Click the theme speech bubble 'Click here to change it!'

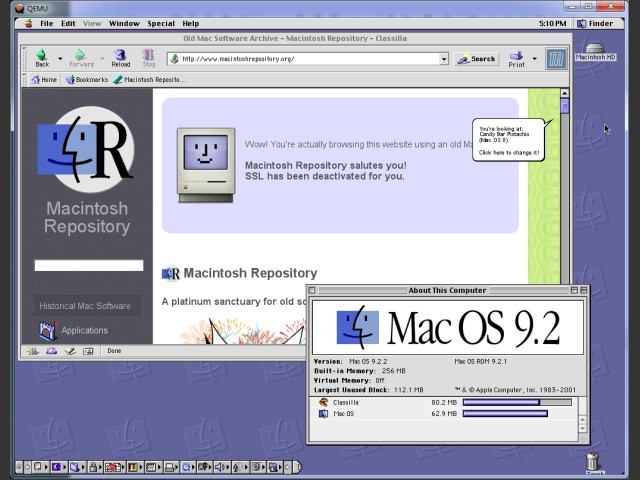pos(509,153)
